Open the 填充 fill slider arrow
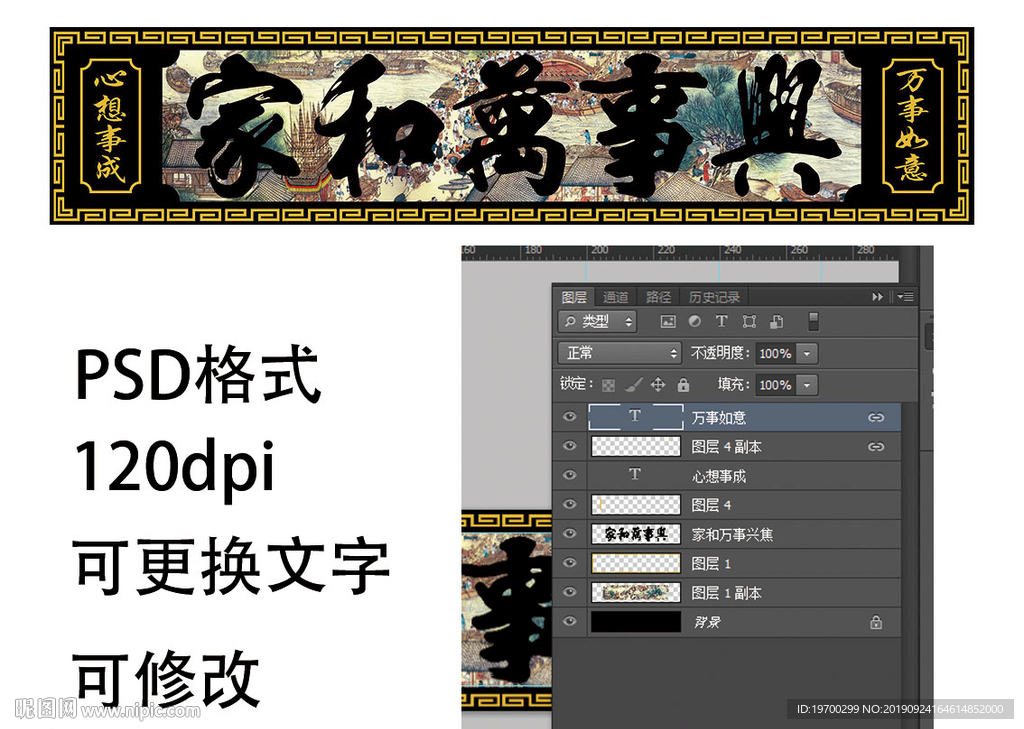 (x=807, y=385)
